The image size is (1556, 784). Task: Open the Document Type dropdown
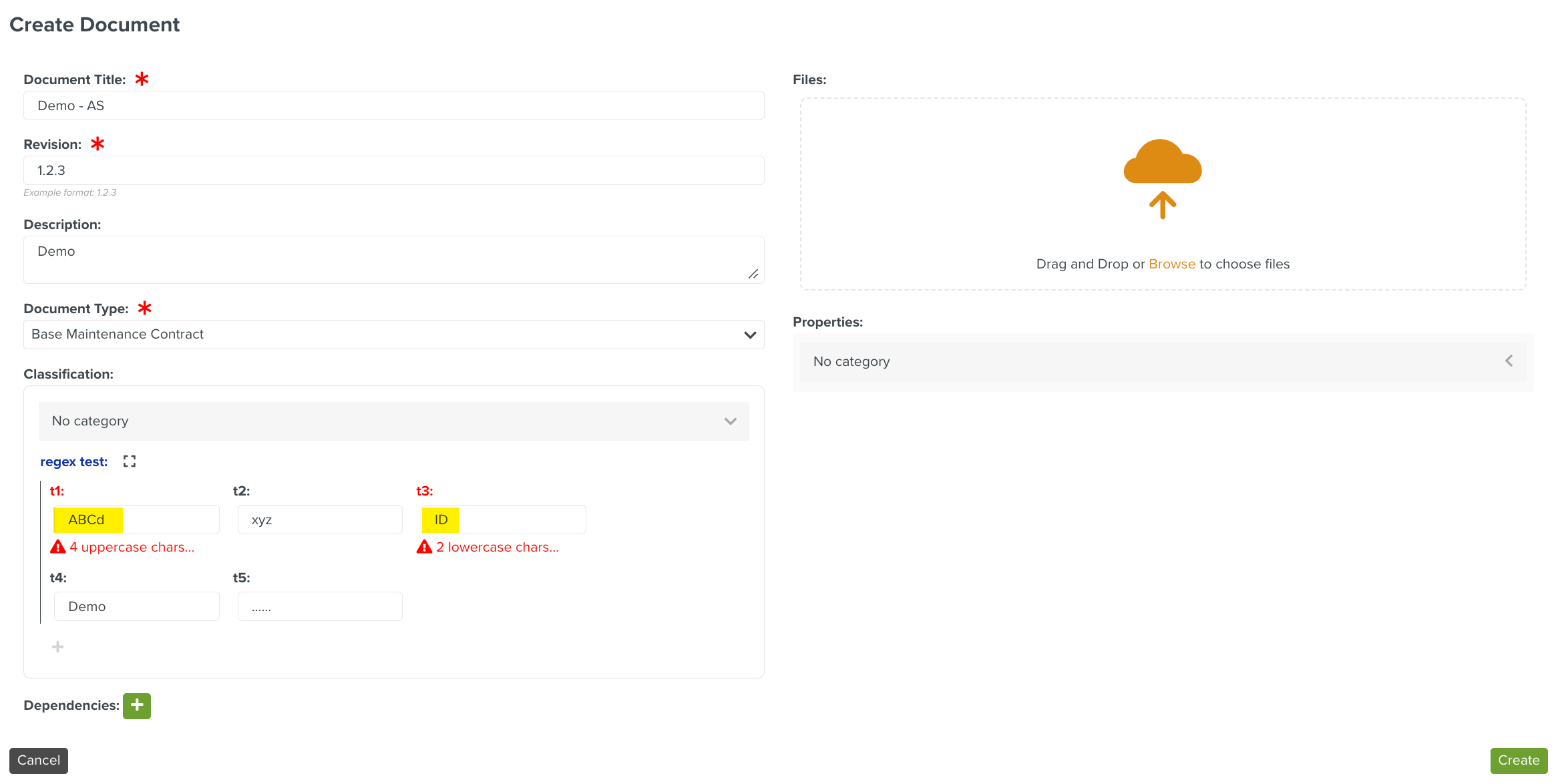point(394,335)
